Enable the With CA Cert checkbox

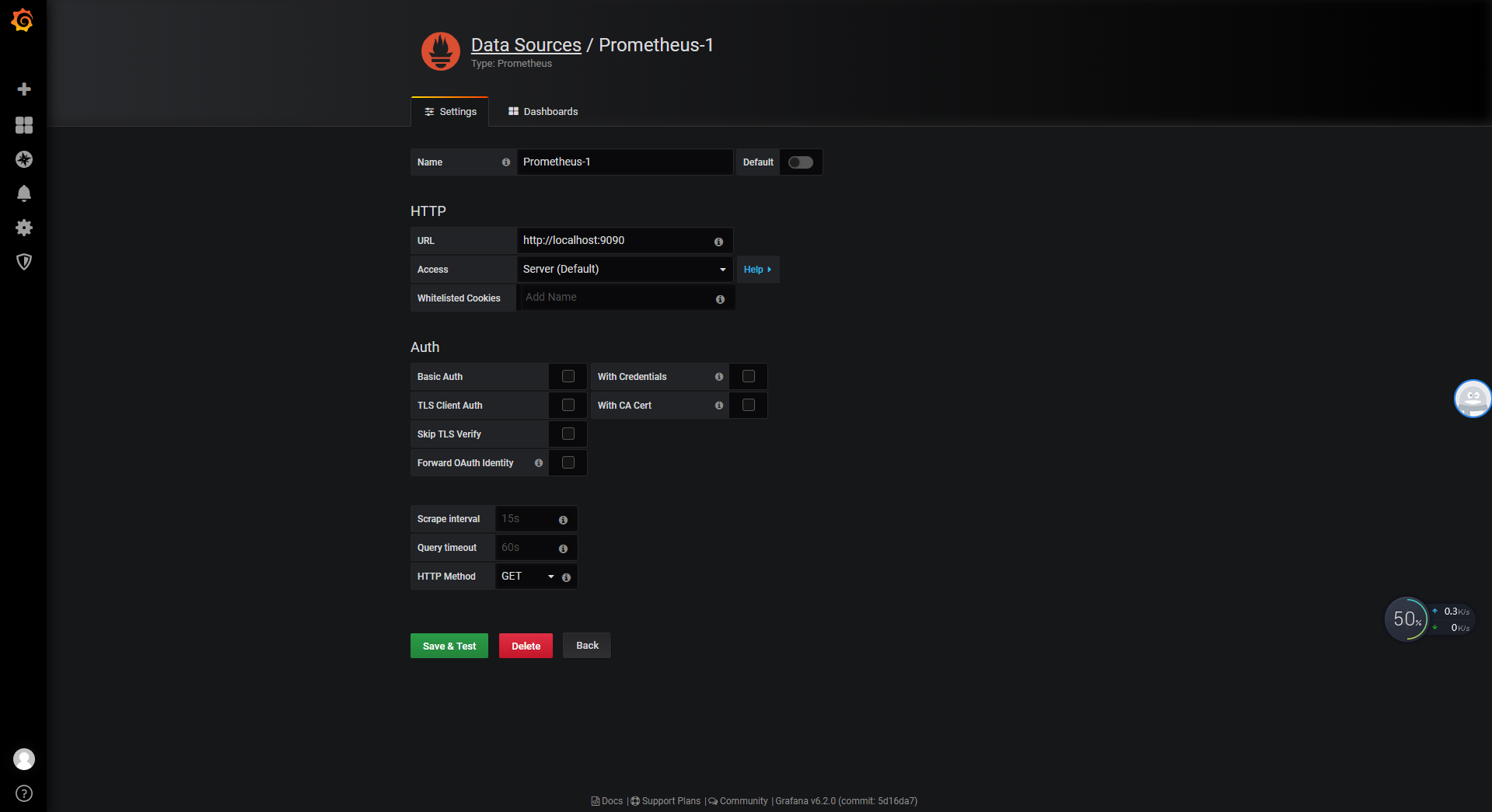point(749,405)
